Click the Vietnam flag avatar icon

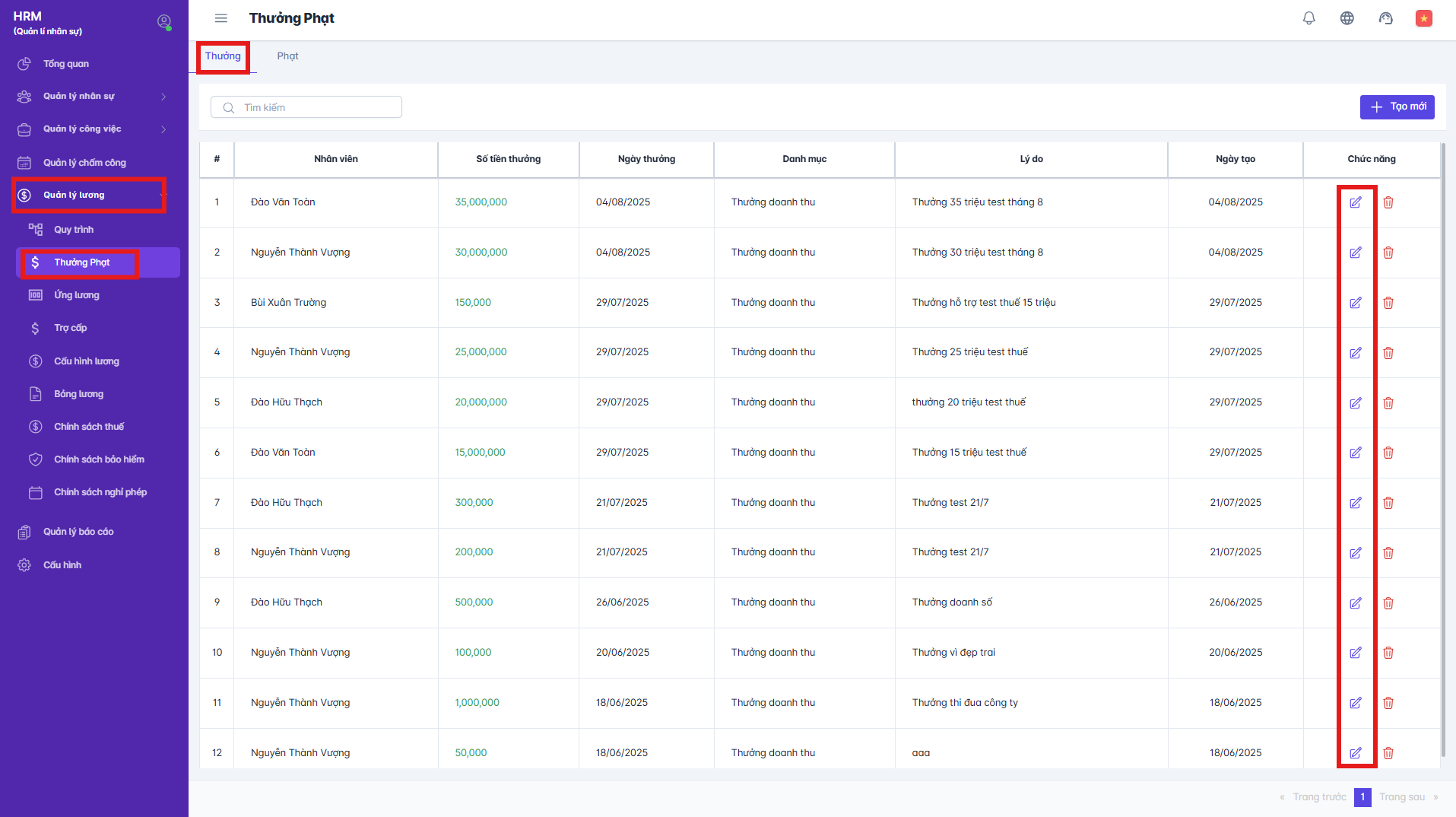click(x=1423, y=18)
